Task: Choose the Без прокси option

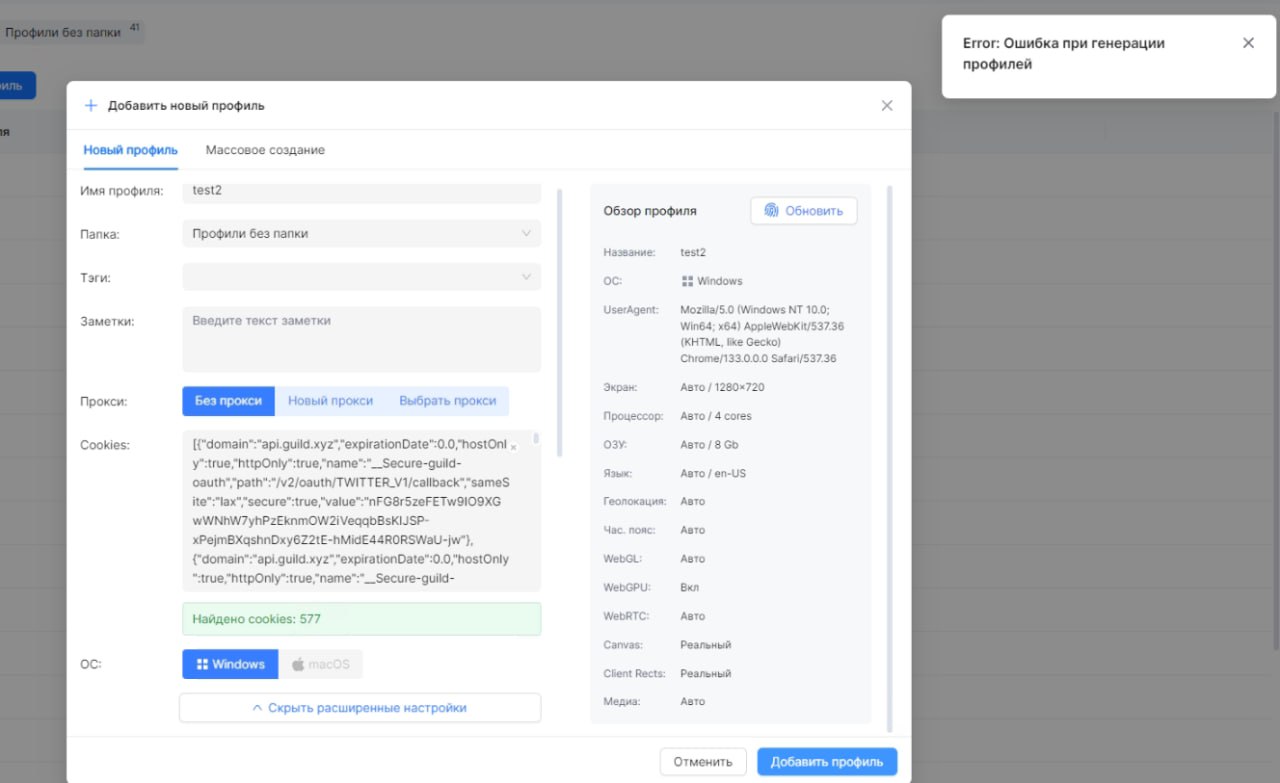Action: coord(228,401)
